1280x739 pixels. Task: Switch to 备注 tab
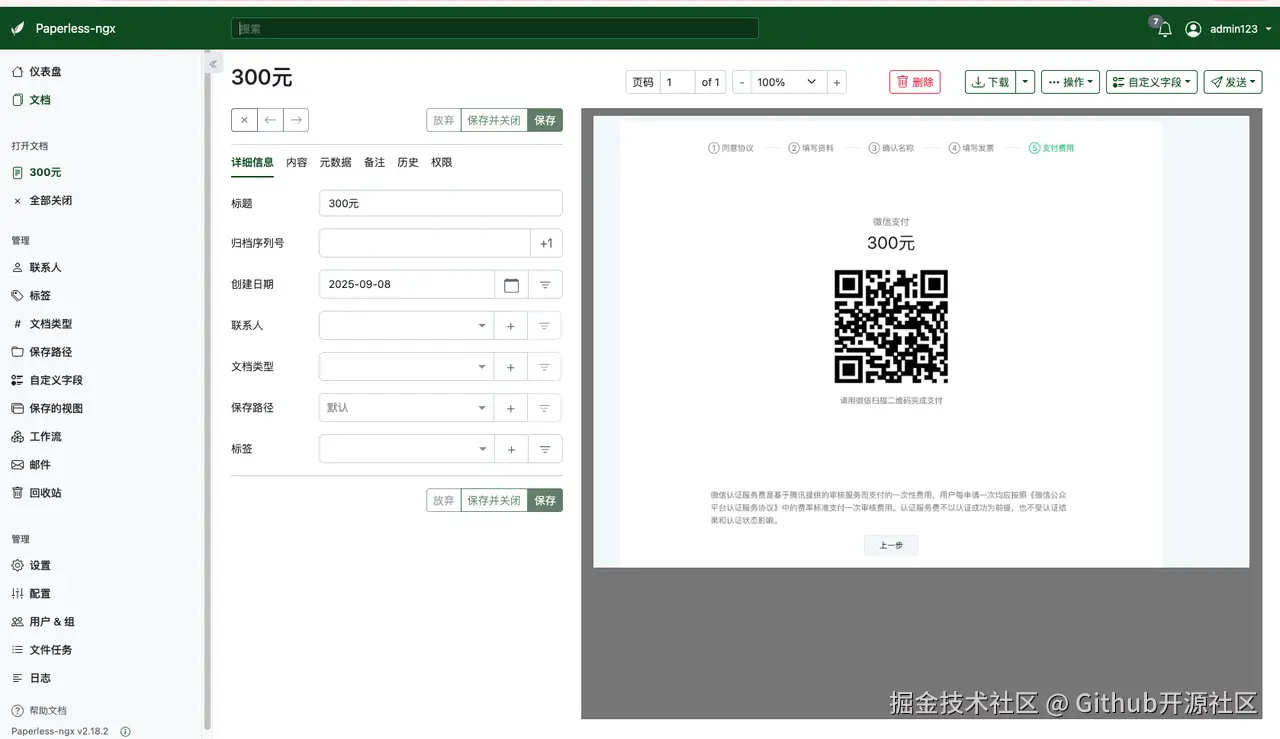point(374,162)
